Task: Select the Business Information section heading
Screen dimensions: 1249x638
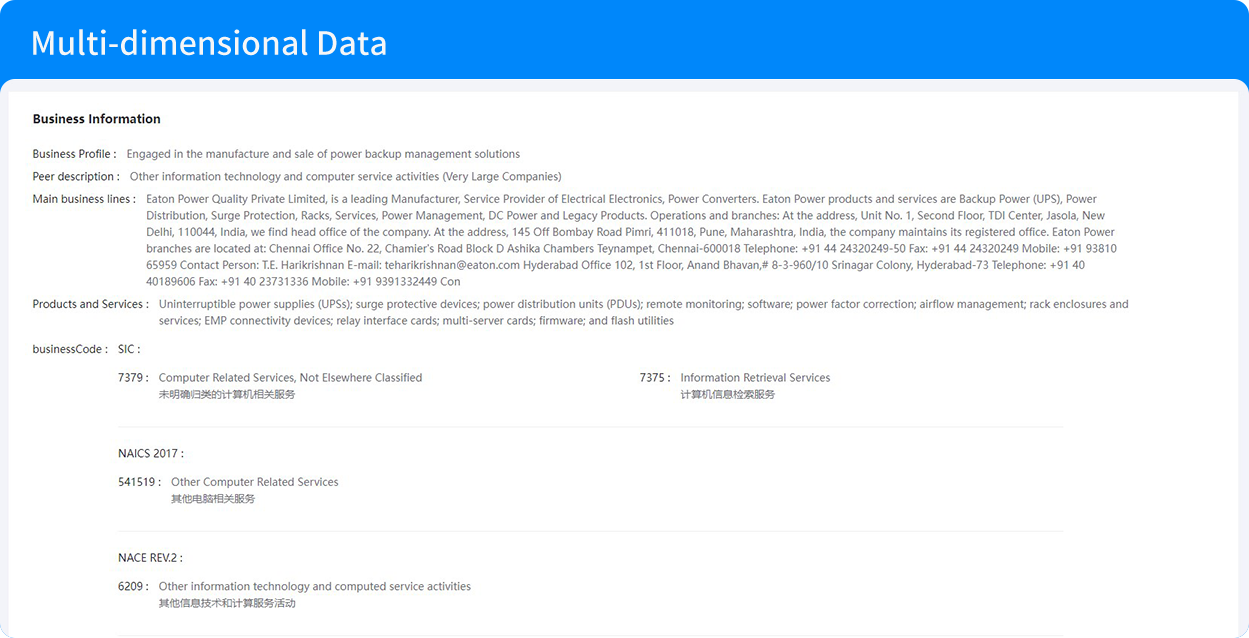Action: 96,119
